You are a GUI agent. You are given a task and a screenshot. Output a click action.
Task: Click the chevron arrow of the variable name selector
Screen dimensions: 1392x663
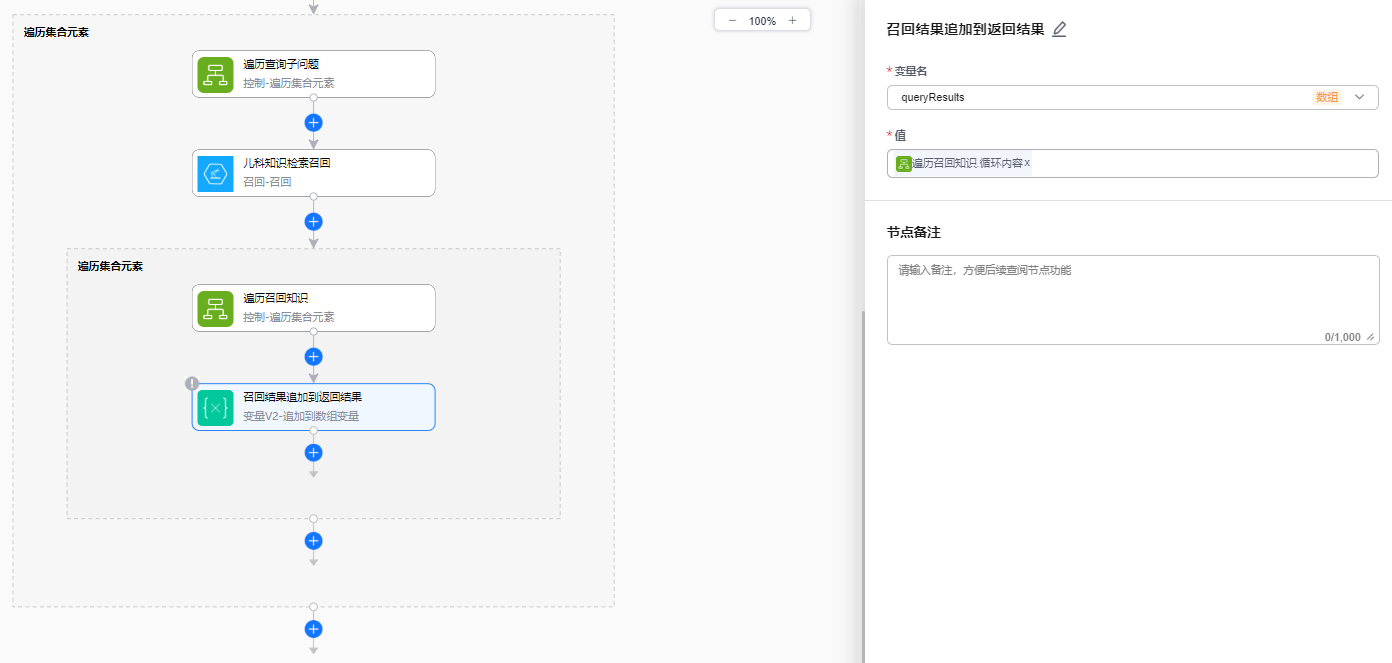click(1359, 97)
